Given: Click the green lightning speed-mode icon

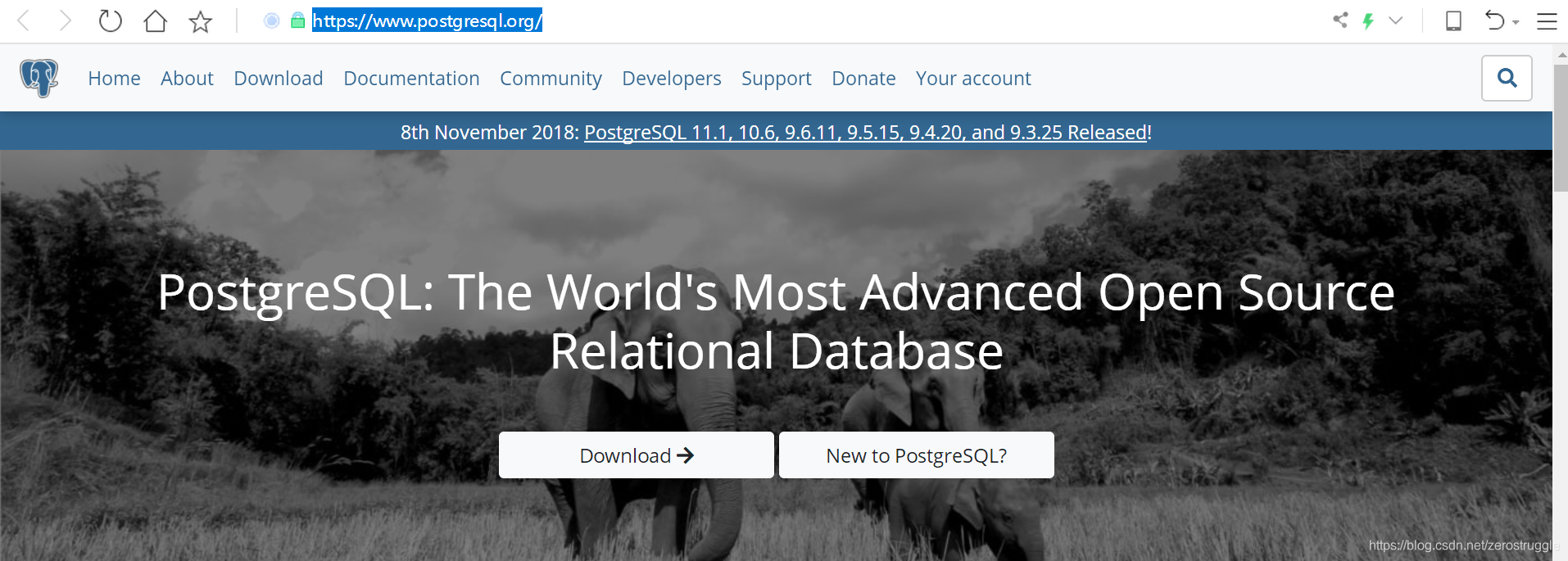Looking at the screenshot, I should (x=1368, y=20).
